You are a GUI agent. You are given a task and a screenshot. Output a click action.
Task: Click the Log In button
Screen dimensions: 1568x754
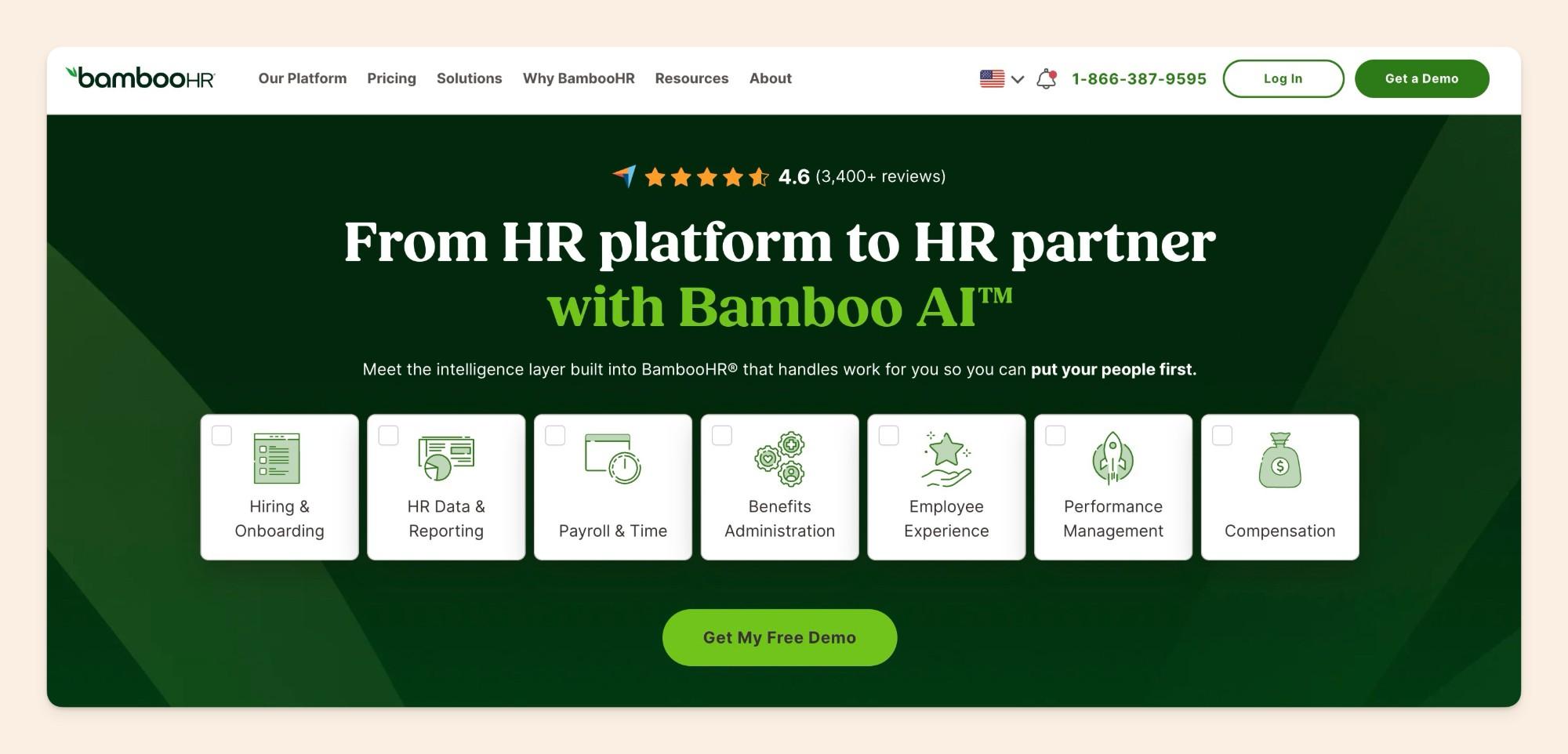[1283, 78]
